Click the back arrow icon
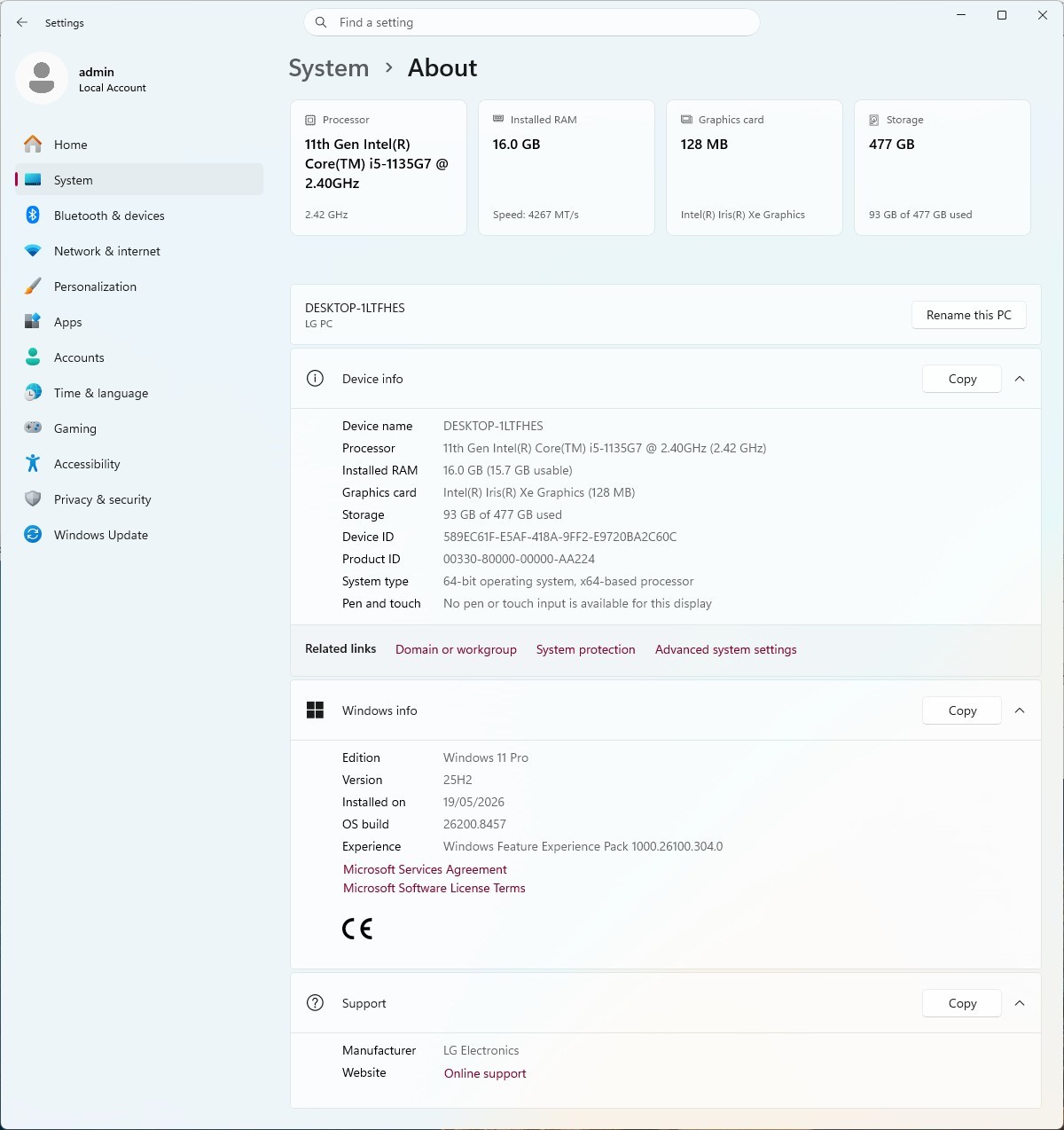 pyautogui.click(x=22, y=22)
